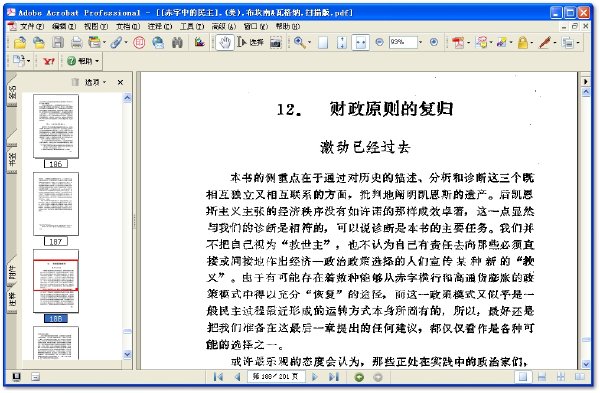Screen dimensions: 600x393
Task: Click the Save floppy disk icon
Action: [58, 42]
